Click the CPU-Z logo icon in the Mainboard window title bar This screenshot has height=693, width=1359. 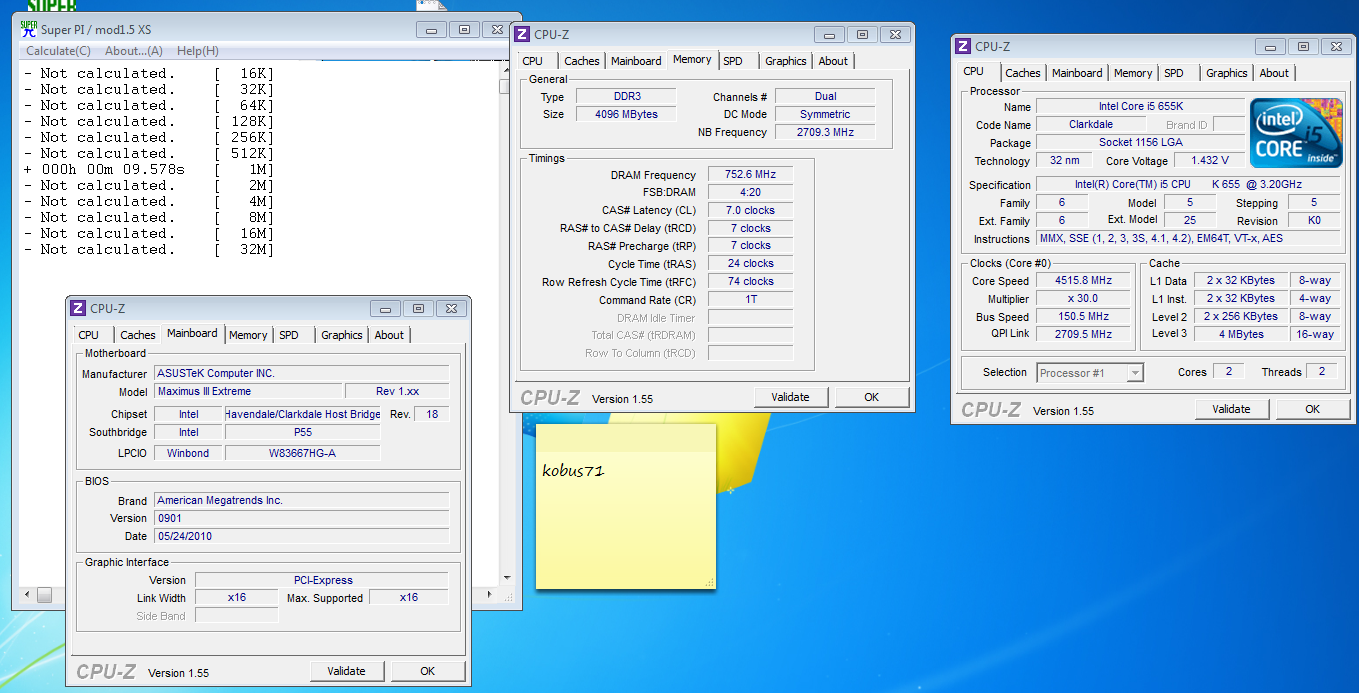(x=77, y=309)
